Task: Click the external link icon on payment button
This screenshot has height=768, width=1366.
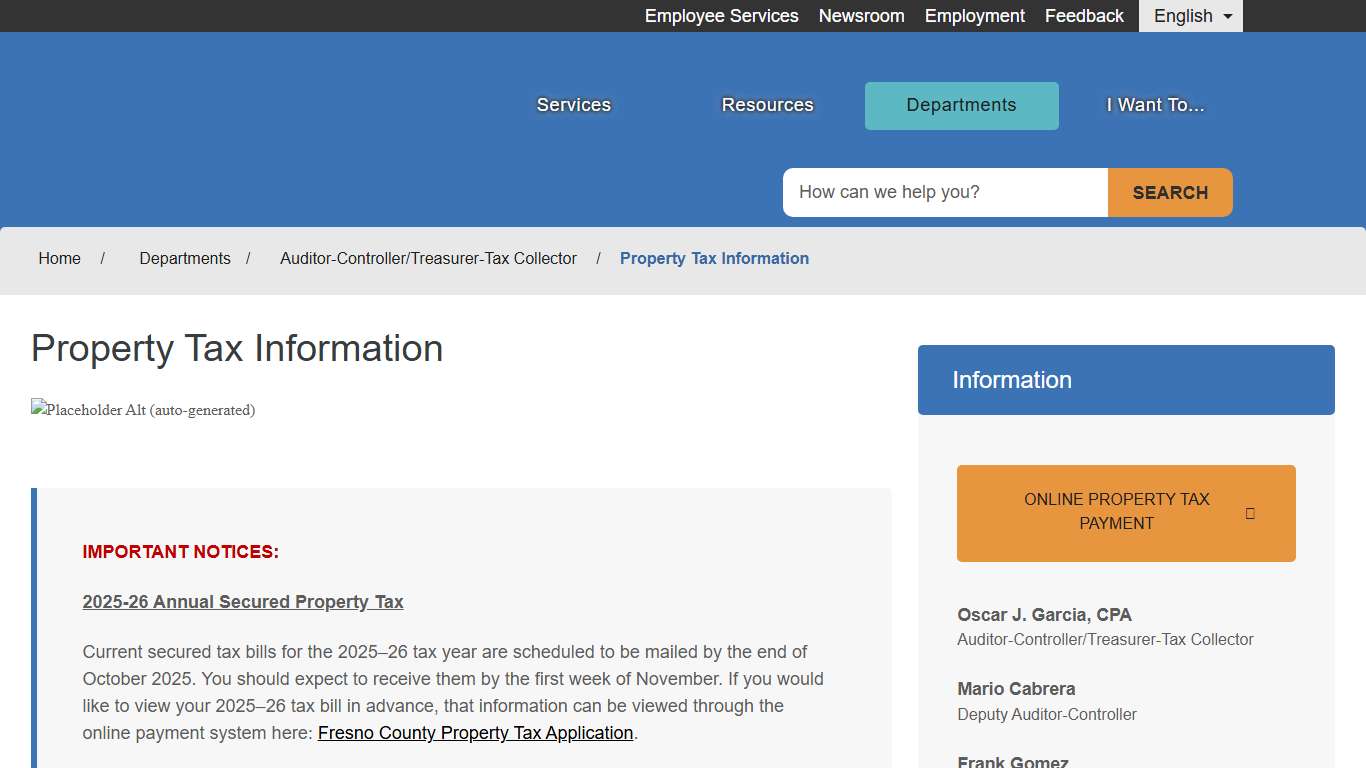Action: 1249,513
